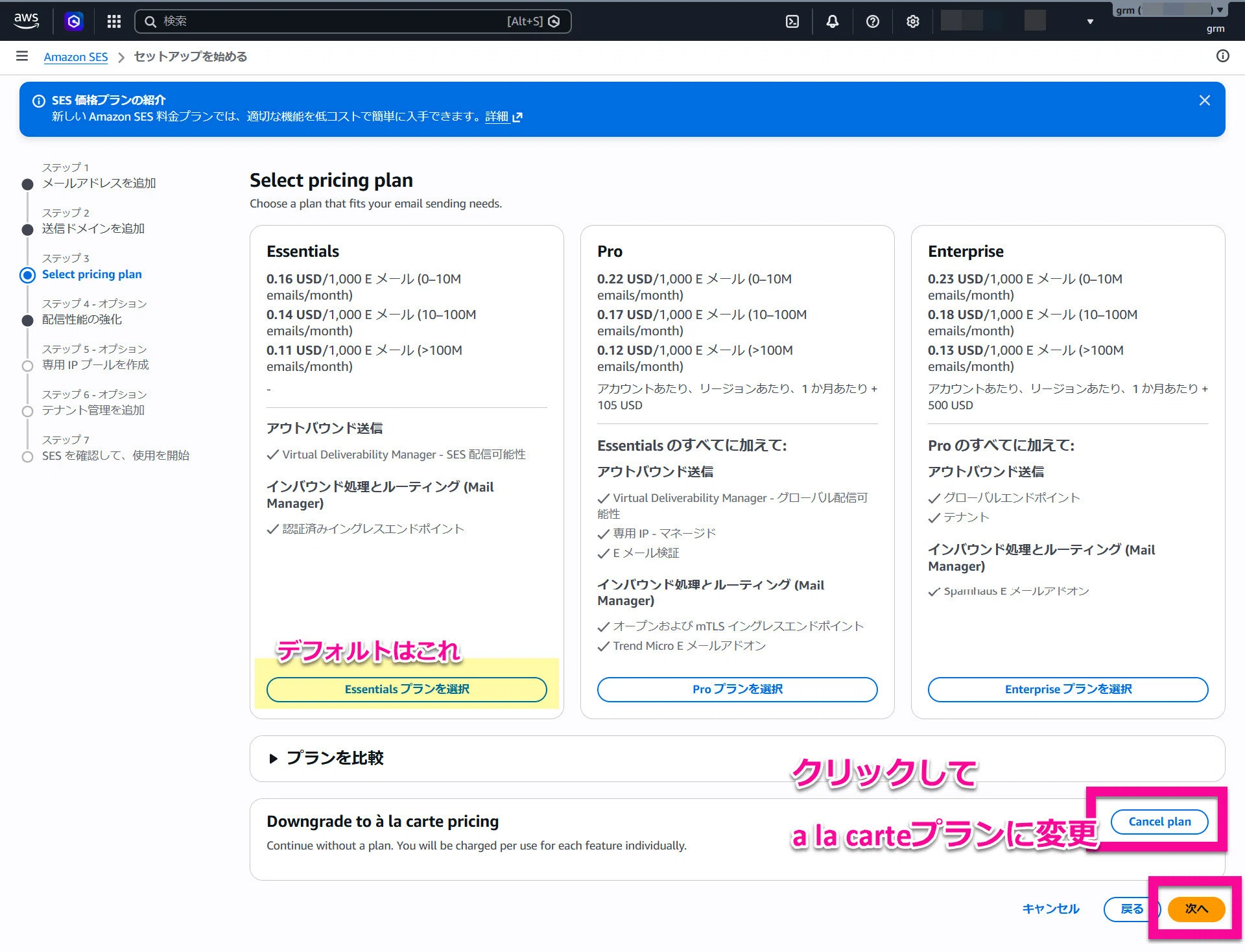Open the 詳細 details link in banner
Viewport: 1245px width, 952px height.
click(503, 117)
